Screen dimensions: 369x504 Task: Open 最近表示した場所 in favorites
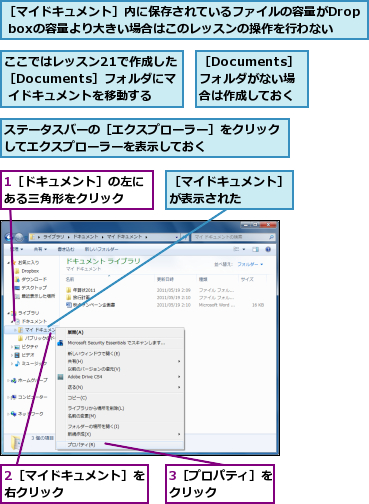(35, 296)
